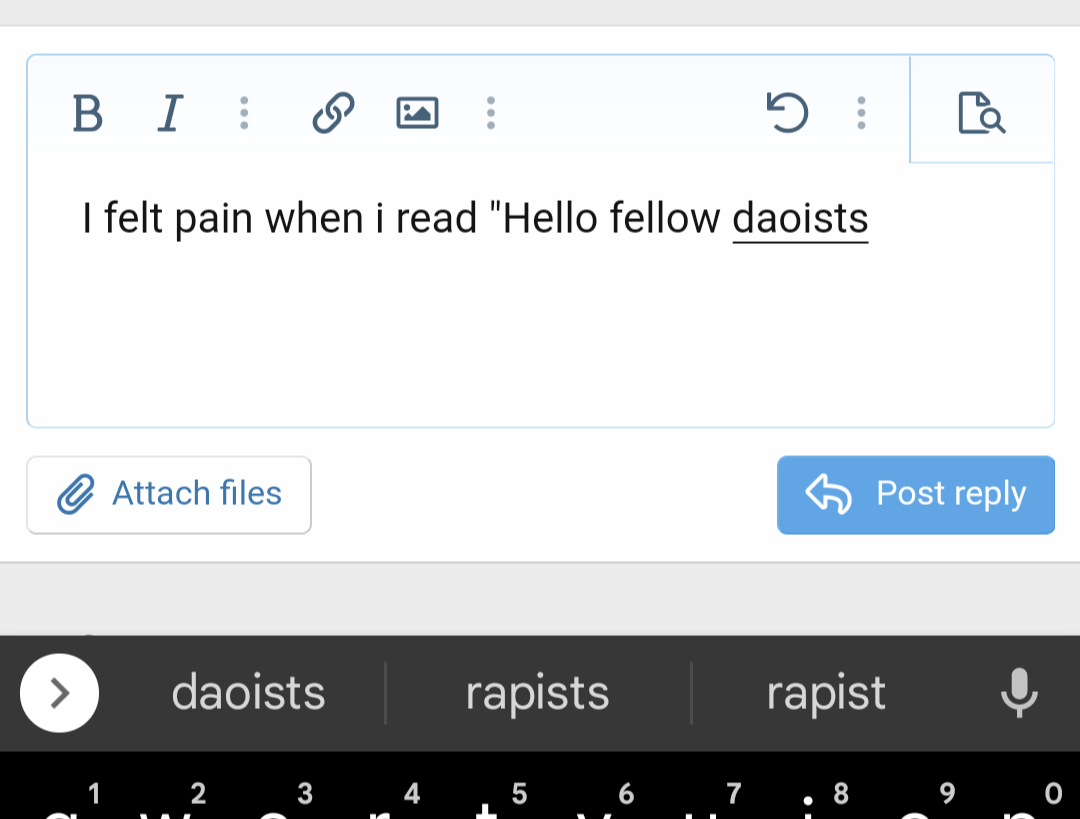Select the 'rapists' keyboard suggestion
The image size is (1080, 819).
point(537,692)
